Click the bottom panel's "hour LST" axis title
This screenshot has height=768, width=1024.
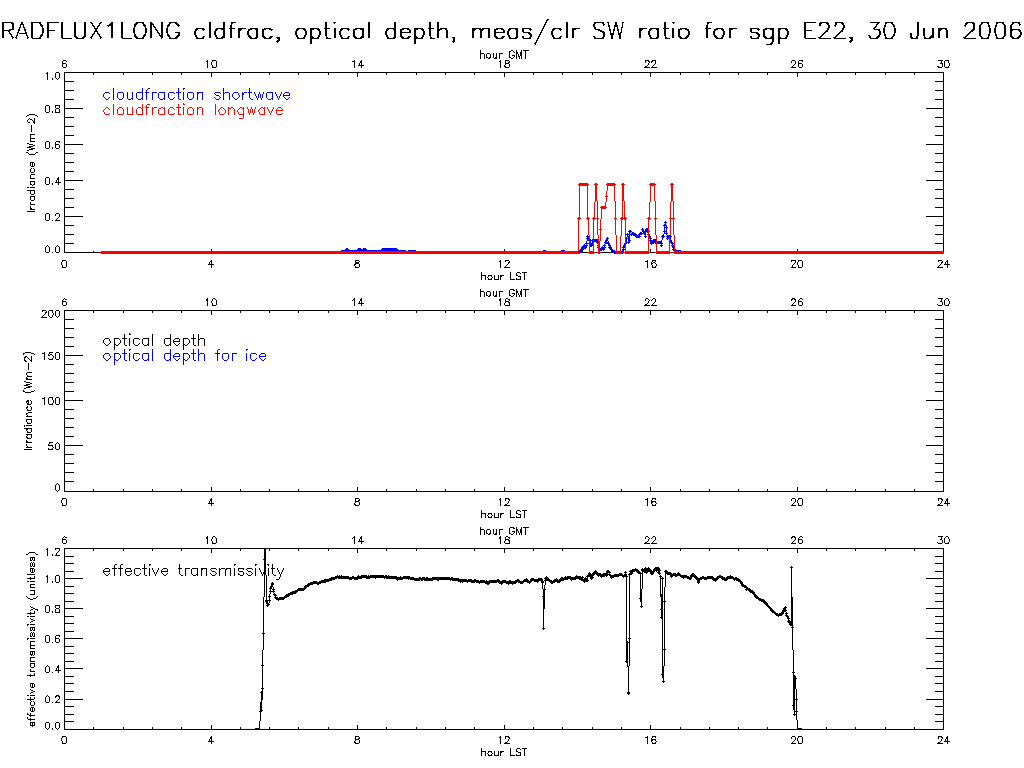click(504, 752)
